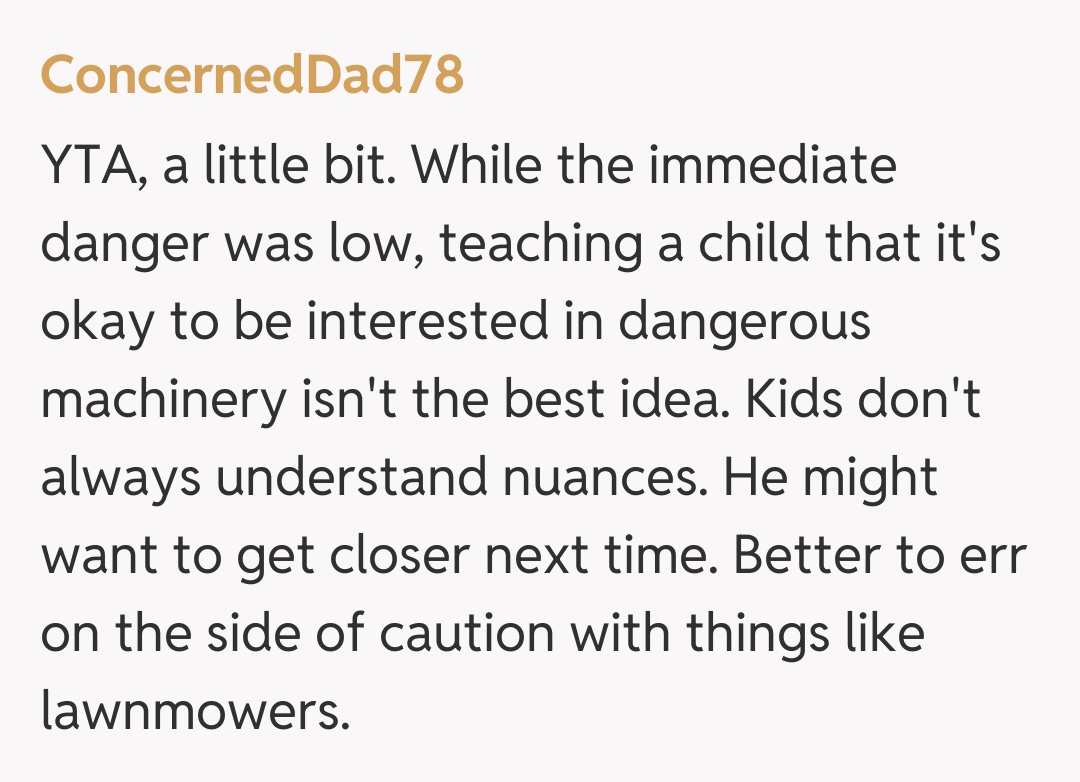Viewport: 1080px width, 782px height.
Task: Click the word 'dangerous' in the comment
Action: click(745, 323)
